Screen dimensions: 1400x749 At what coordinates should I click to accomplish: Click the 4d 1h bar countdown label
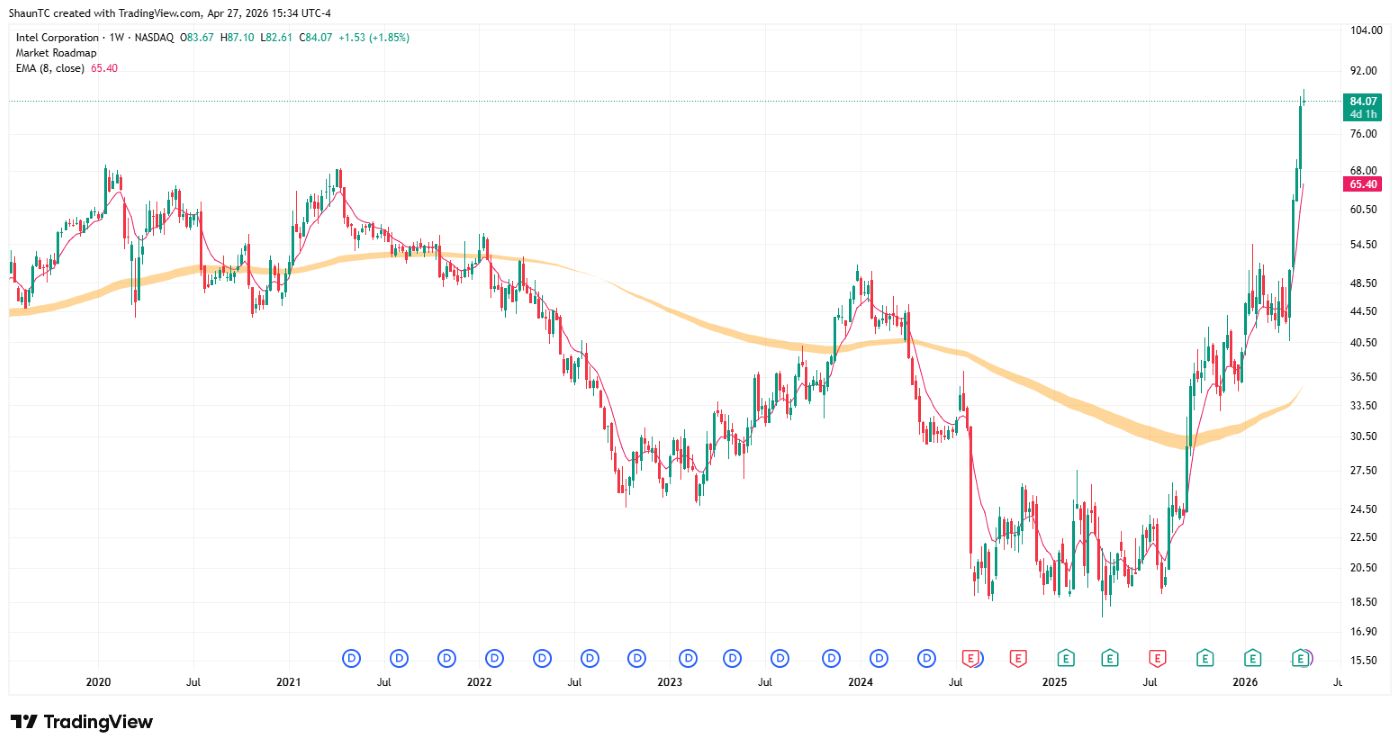point(1363,114)
